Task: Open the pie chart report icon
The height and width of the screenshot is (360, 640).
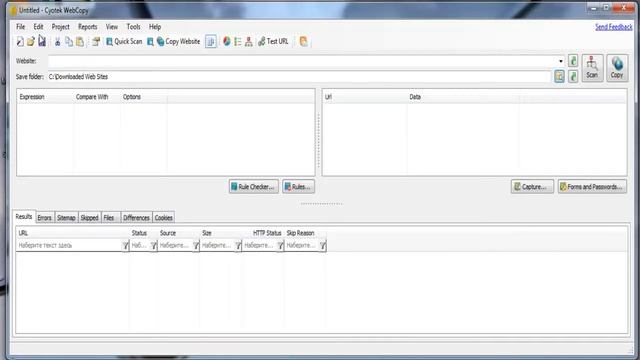Action: 227,41
